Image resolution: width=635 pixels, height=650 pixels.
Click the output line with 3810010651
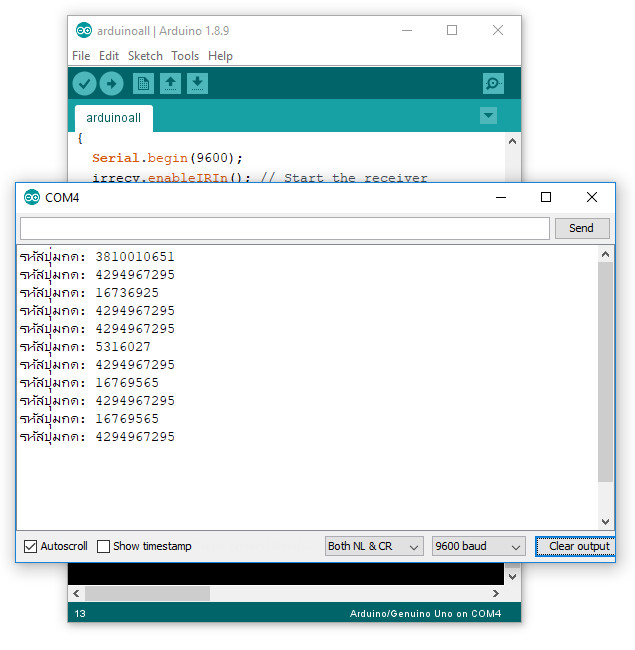click(x=97, y=257)
